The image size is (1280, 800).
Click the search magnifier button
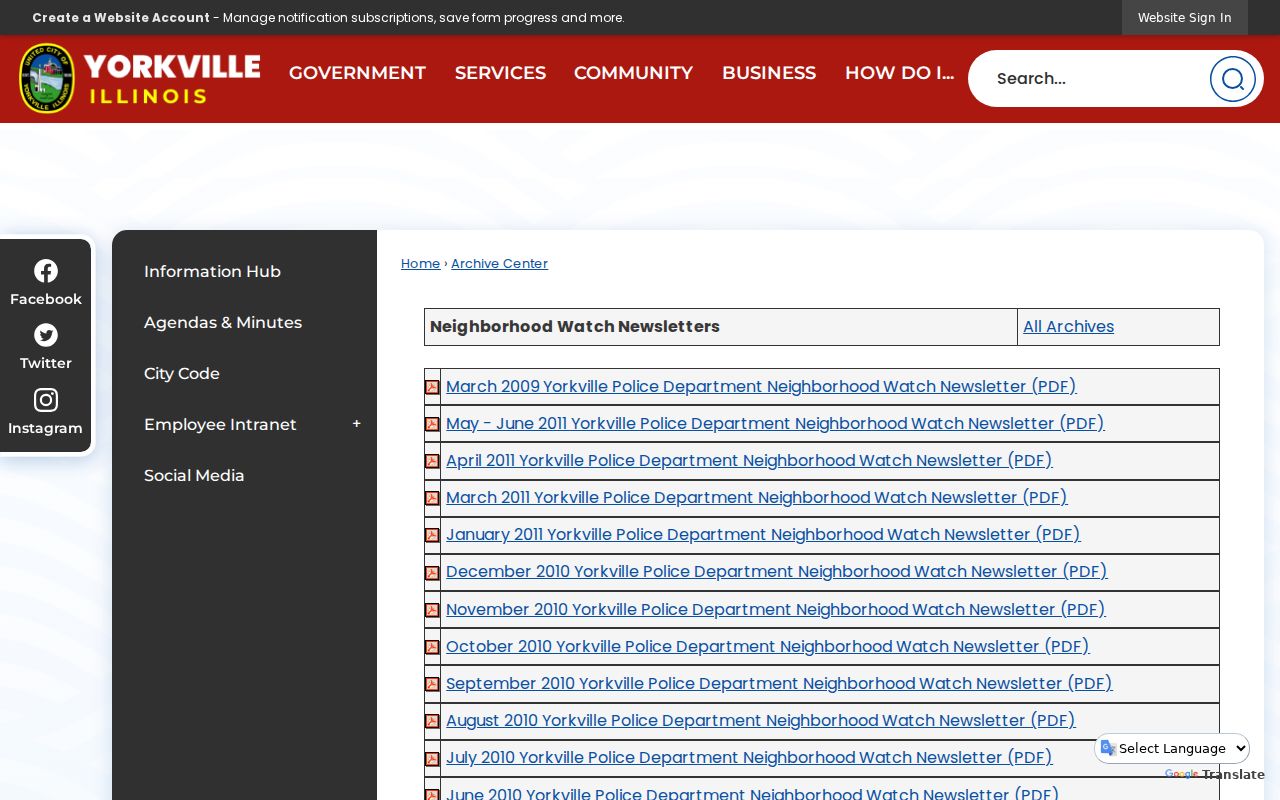pos(1232,79)
